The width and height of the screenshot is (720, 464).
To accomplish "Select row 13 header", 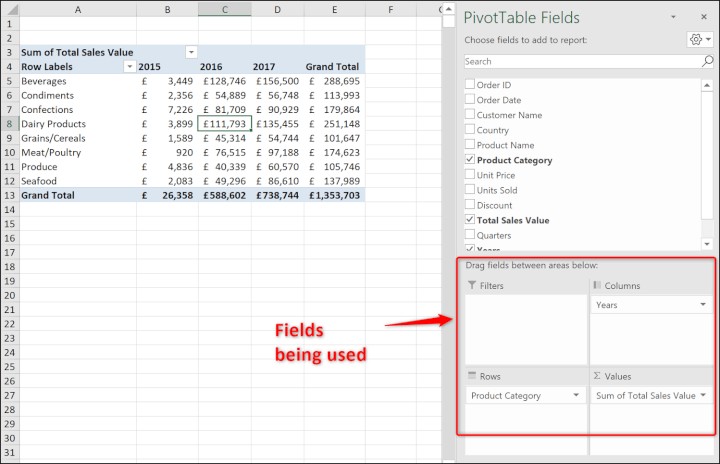I will coord(10,195).
